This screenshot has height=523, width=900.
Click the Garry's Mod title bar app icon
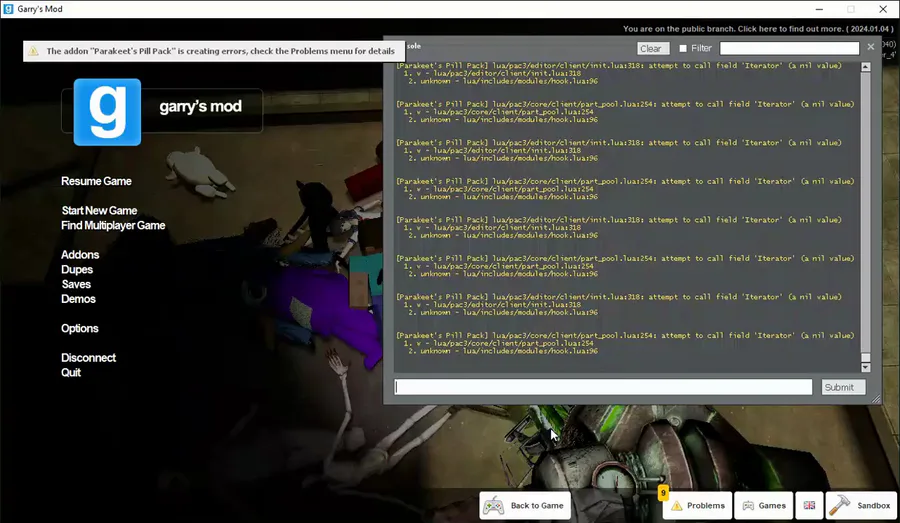[x=8, y=9]
